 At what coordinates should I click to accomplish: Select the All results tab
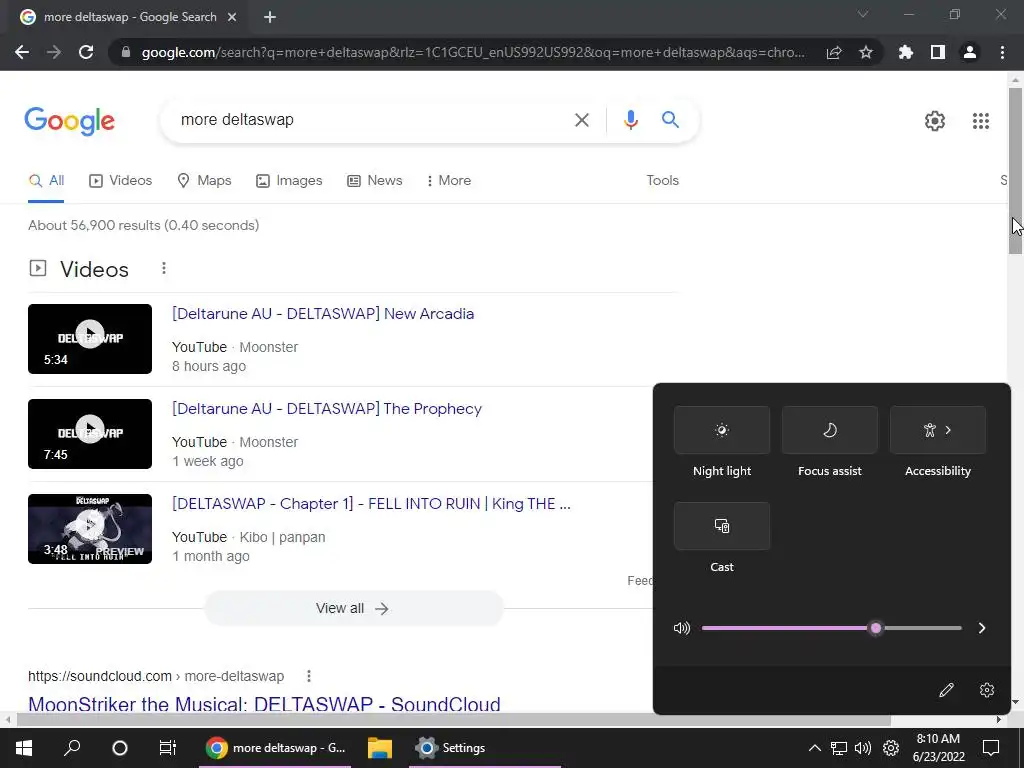click(x=46, y=181)
